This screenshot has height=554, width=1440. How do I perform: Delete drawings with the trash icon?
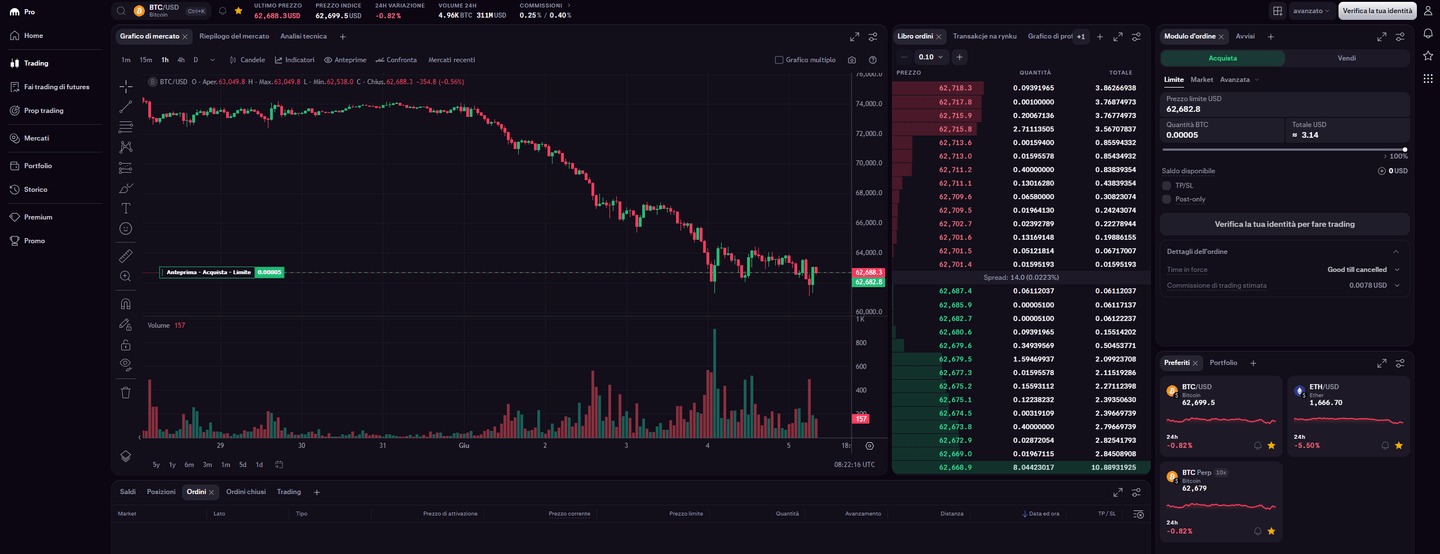pyautogui.click(x=125, y=392)
